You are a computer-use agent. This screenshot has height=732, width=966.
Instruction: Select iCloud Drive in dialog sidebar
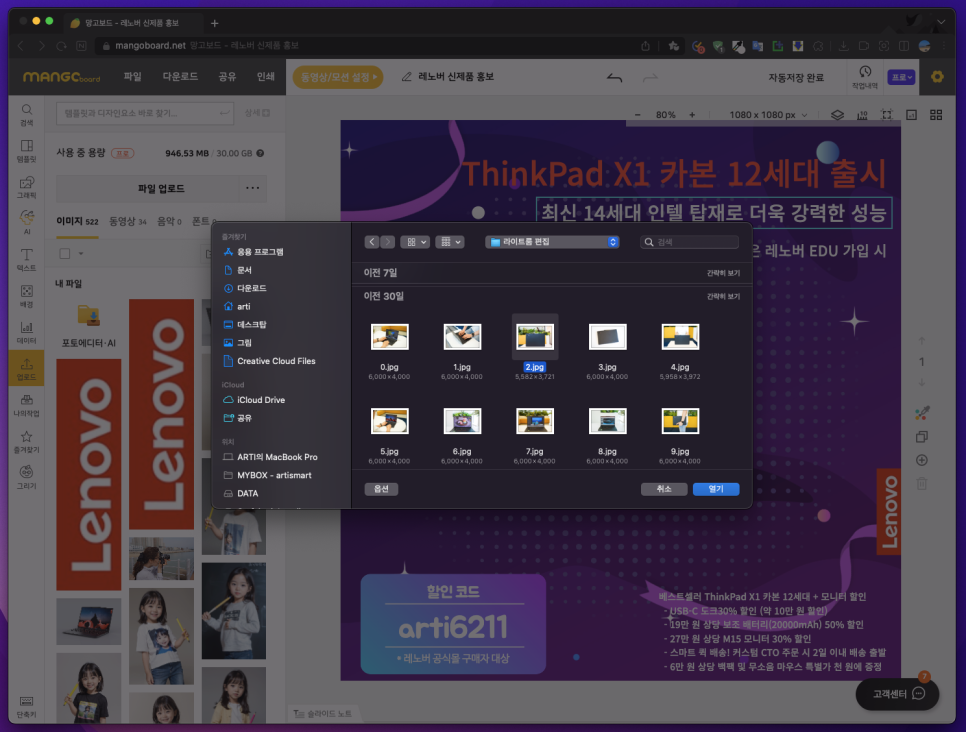tap(261, 400)
